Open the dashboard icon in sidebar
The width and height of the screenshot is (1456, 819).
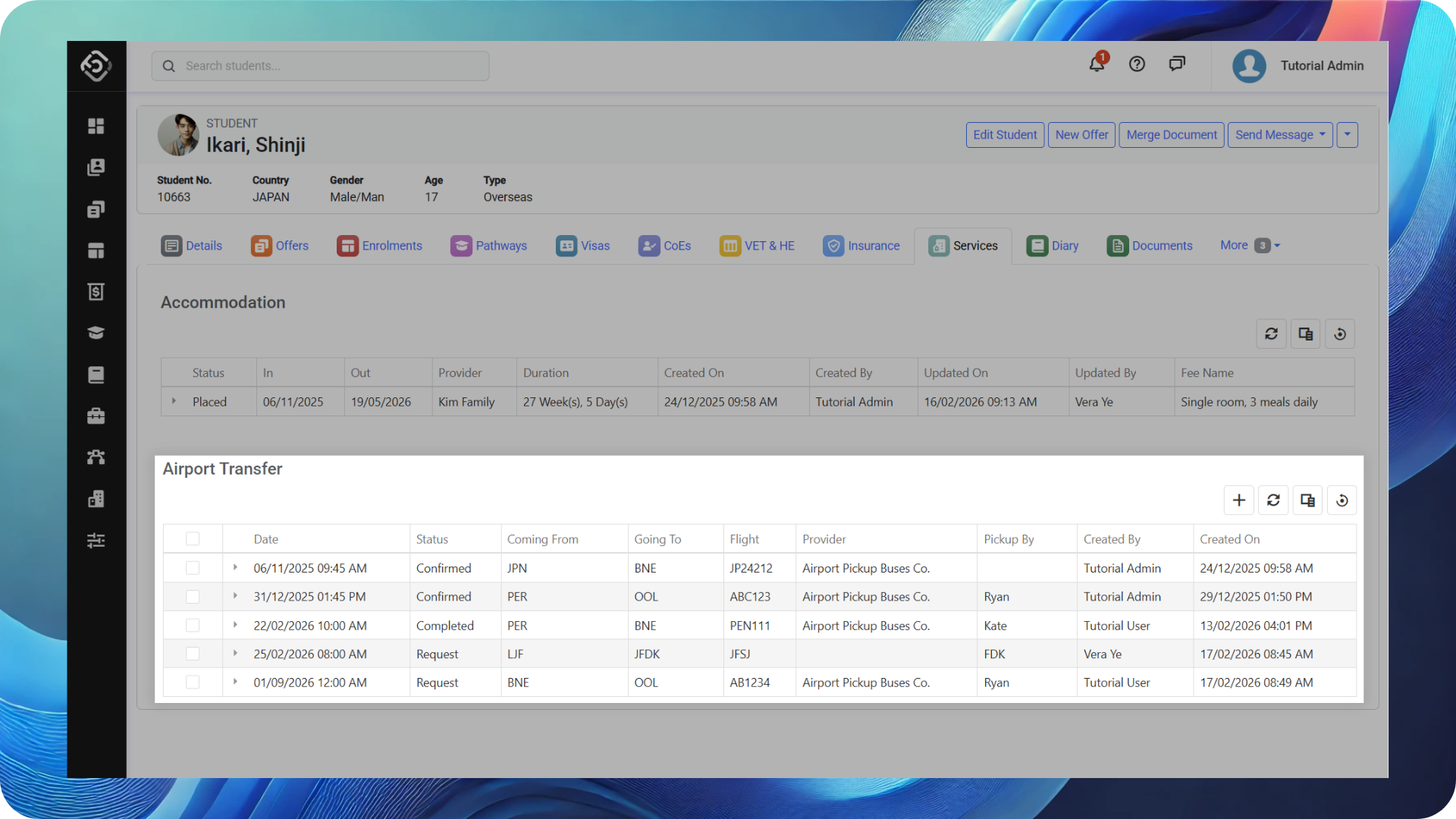point(96,126)
